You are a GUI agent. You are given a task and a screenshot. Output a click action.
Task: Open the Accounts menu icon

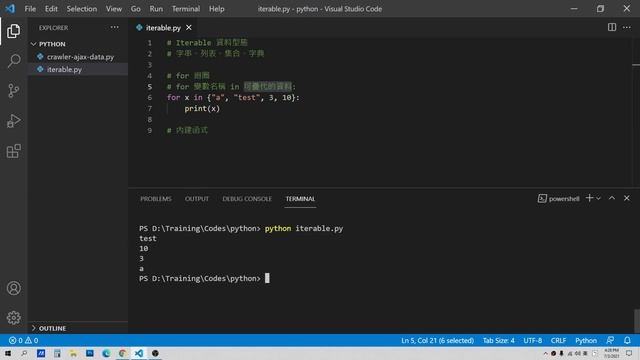[x=13, y=288]
